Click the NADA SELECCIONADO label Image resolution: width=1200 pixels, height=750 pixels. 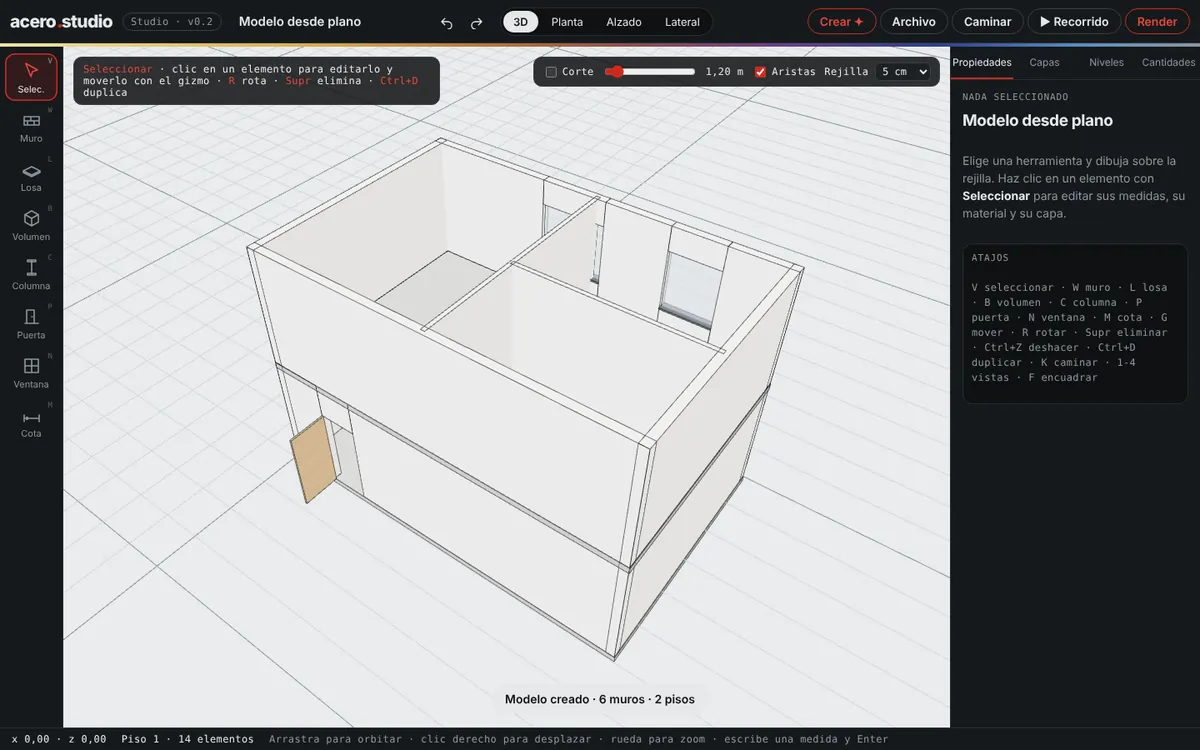coord(1015,97)
